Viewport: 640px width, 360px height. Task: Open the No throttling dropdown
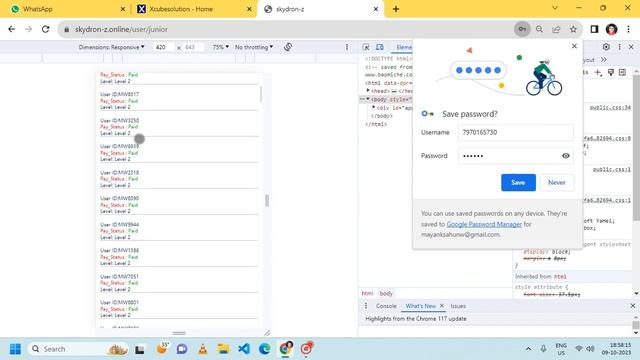click(254, 47)
